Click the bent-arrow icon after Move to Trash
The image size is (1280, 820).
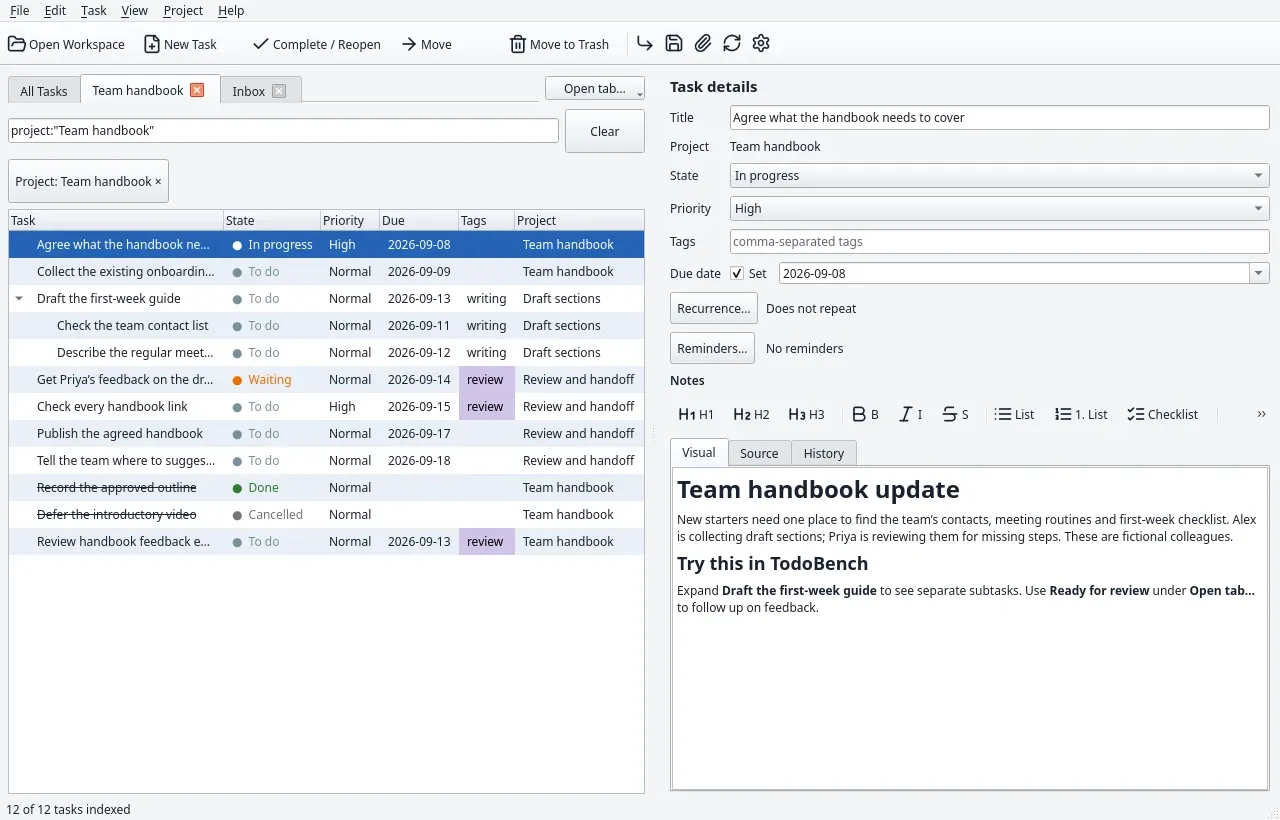645,43
